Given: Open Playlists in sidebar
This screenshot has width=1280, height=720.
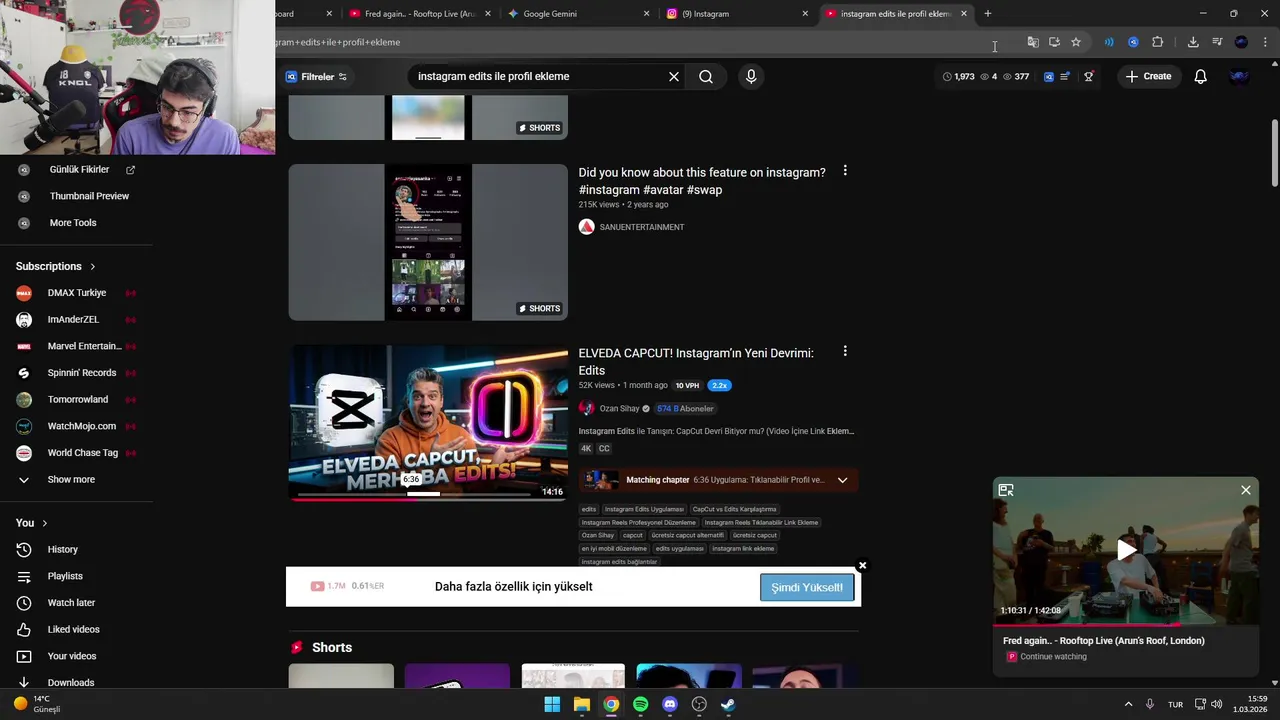Looking at the screenshot, I should tap(65, 577).
